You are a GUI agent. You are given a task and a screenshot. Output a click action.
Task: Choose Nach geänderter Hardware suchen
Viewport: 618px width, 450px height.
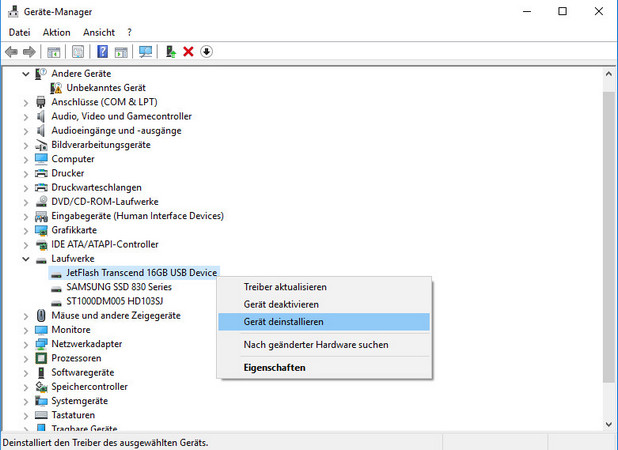[324, 344]
